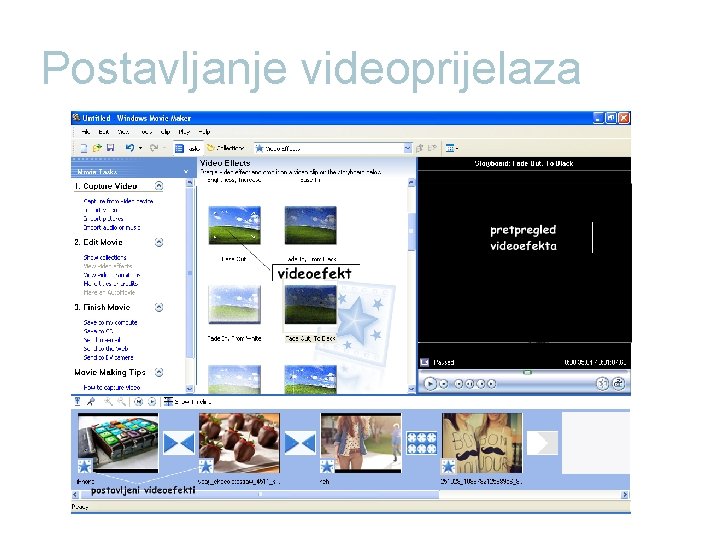Open a project using the folder icon

pos(97,148)
